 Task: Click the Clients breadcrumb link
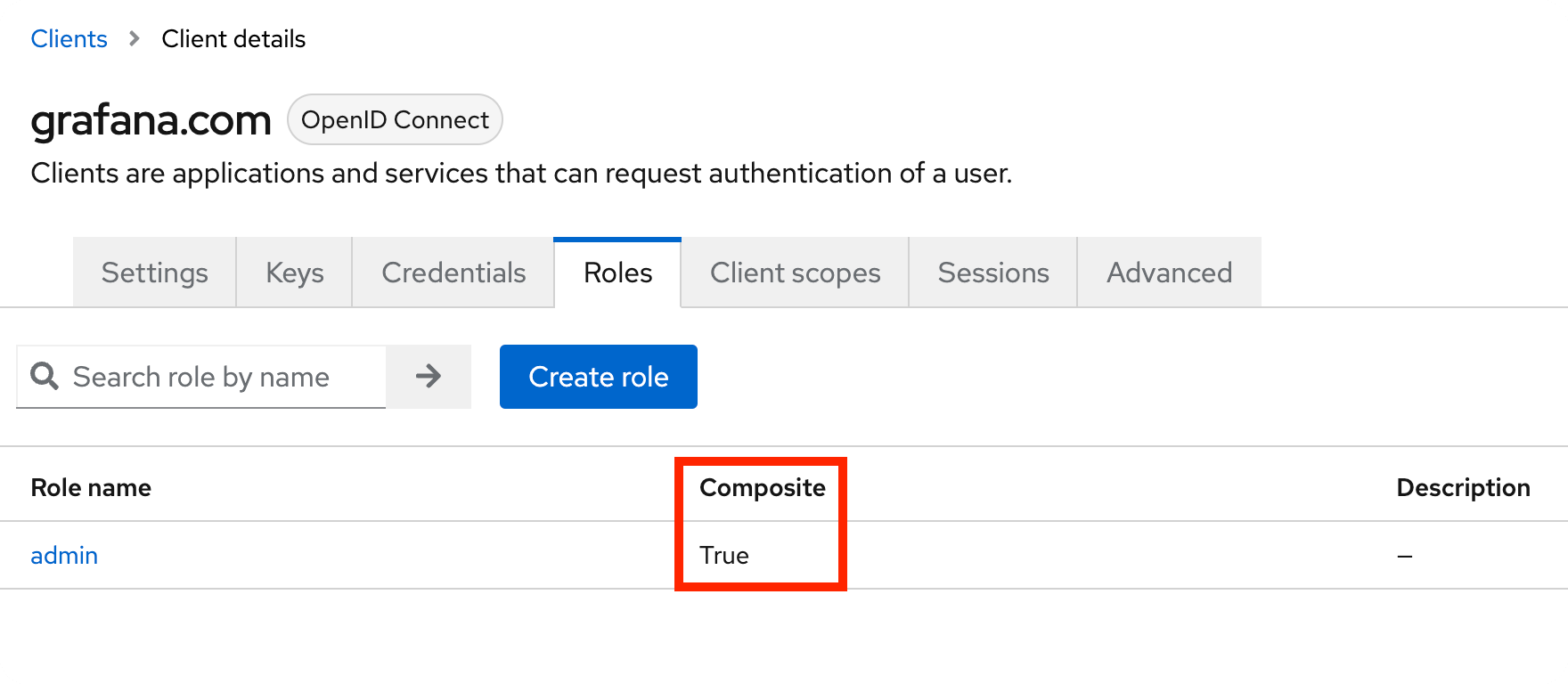[69, 39]
